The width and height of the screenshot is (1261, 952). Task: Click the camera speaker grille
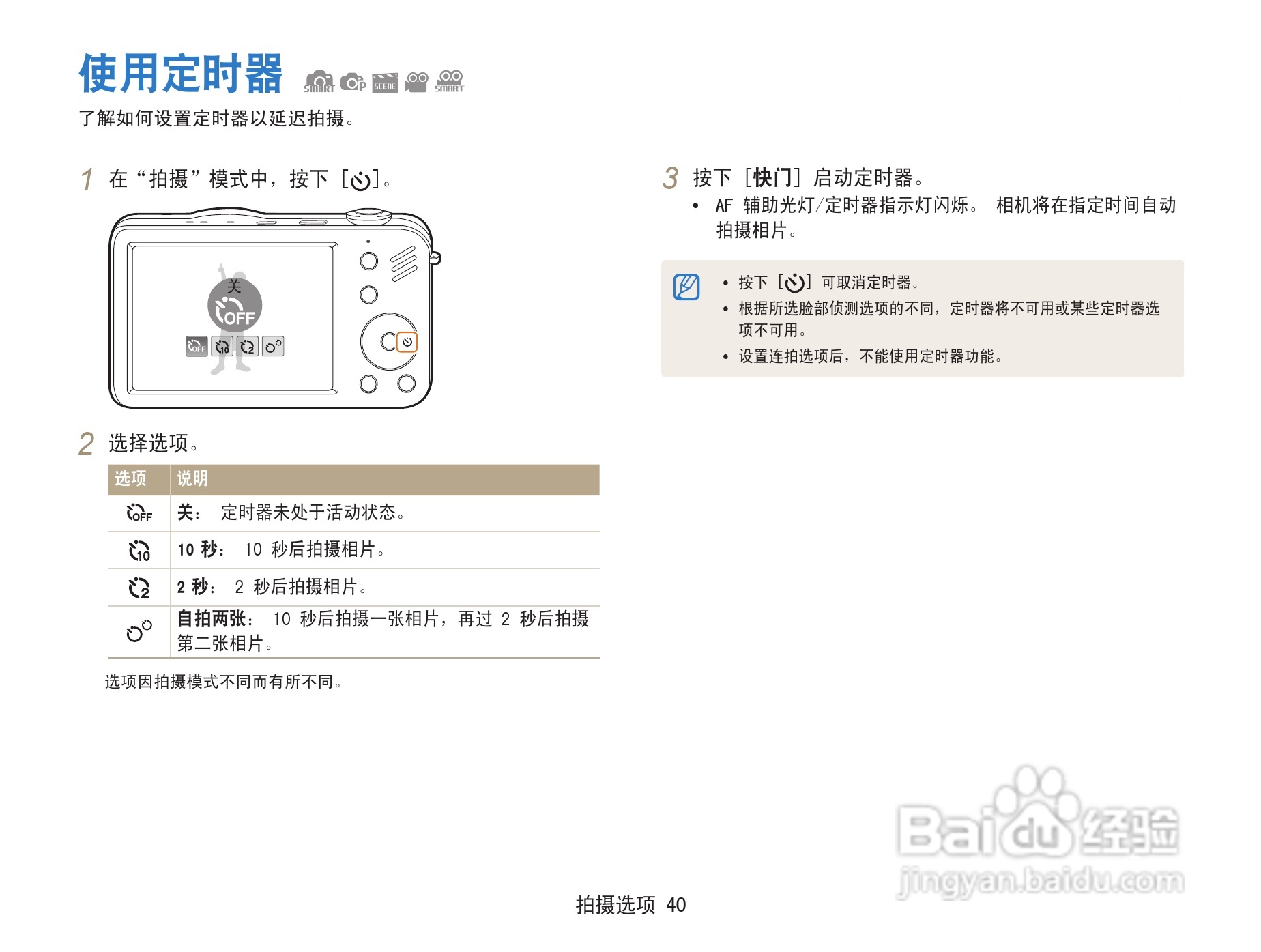403,263
